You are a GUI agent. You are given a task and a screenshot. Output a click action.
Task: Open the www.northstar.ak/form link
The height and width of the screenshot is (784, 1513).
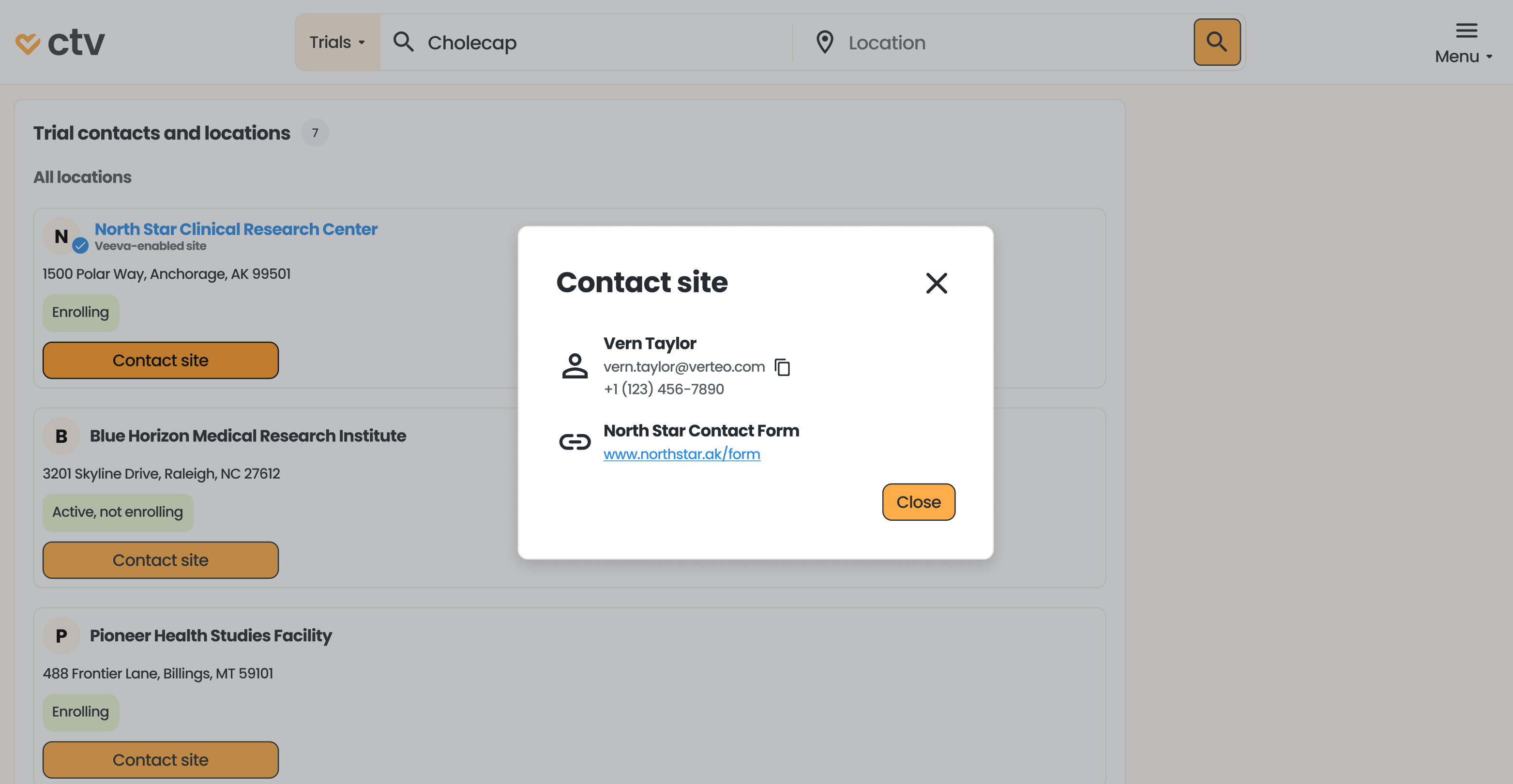click(x=681, y=454)
